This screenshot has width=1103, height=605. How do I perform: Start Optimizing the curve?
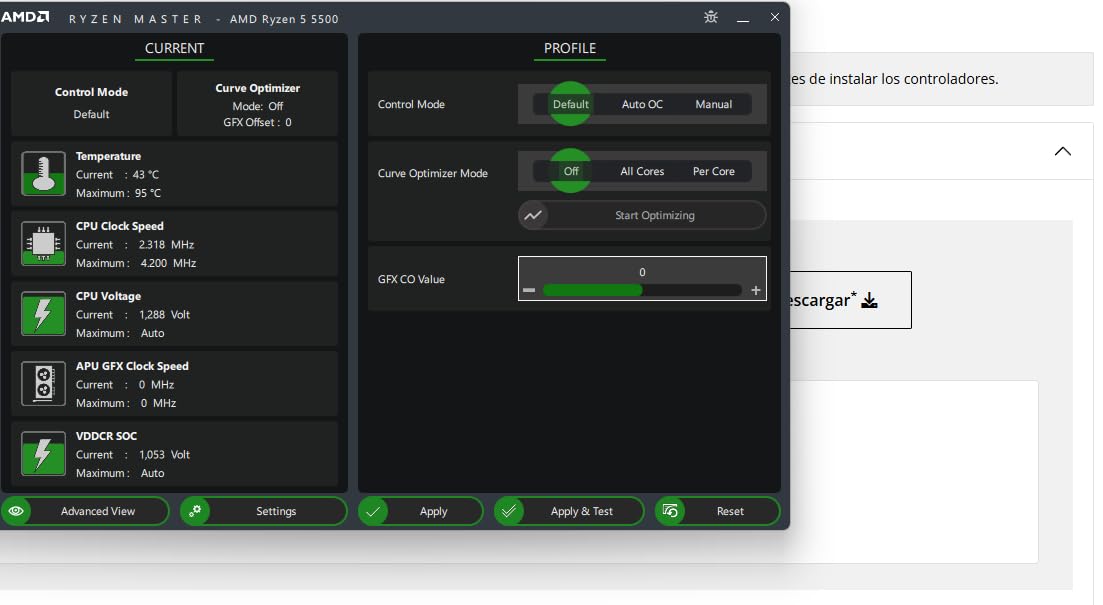click(x=642, y=215)
